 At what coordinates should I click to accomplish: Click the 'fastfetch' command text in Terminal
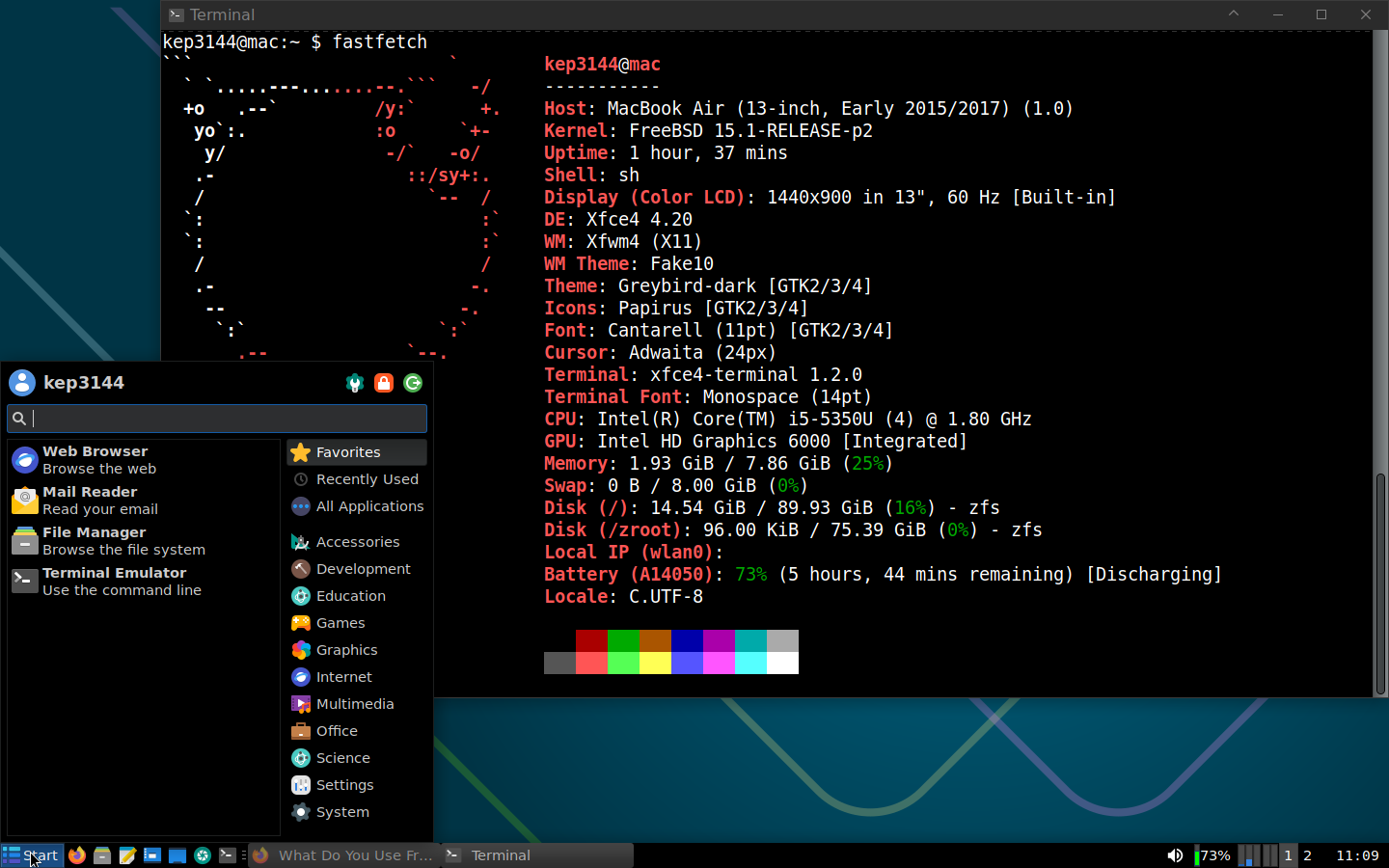pos(379,42)
